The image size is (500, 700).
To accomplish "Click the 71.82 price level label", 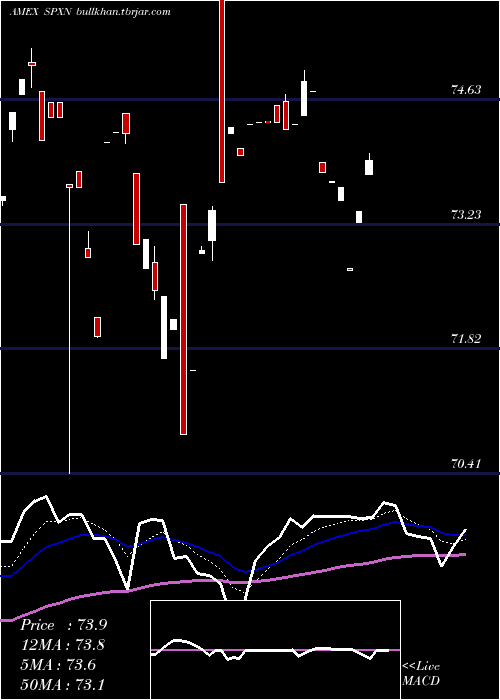I will (x=466, y=339).
